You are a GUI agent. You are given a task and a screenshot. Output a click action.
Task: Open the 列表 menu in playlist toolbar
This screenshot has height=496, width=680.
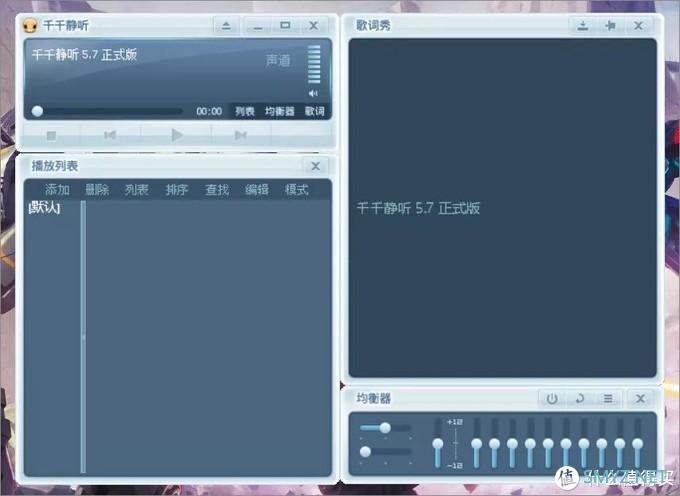click(x=137, y=190)
